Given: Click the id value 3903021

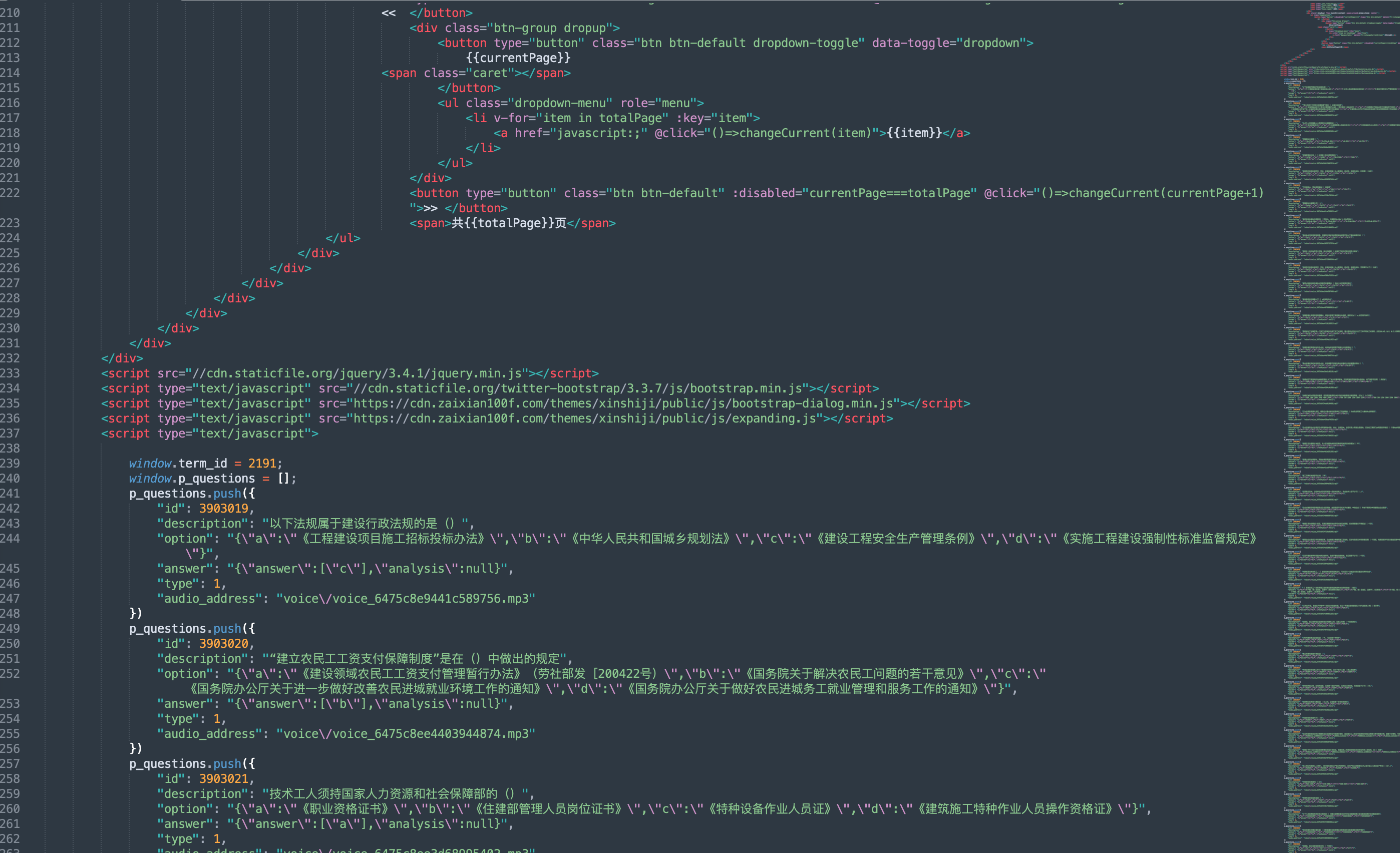Looking at the screenshot, I should point(223,778).
